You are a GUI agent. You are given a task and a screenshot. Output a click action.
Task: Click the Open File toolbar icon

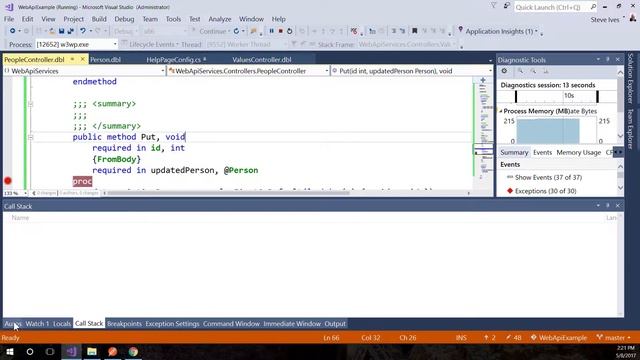(52, 31)
